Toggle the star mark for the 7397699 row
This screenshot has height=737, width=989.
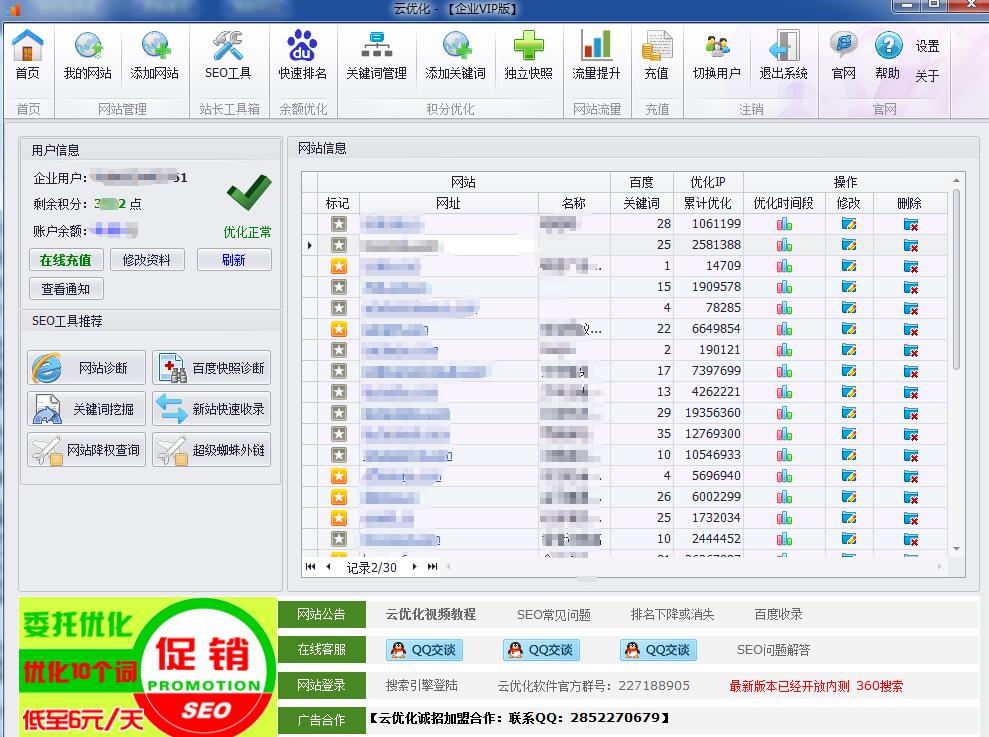339,371
